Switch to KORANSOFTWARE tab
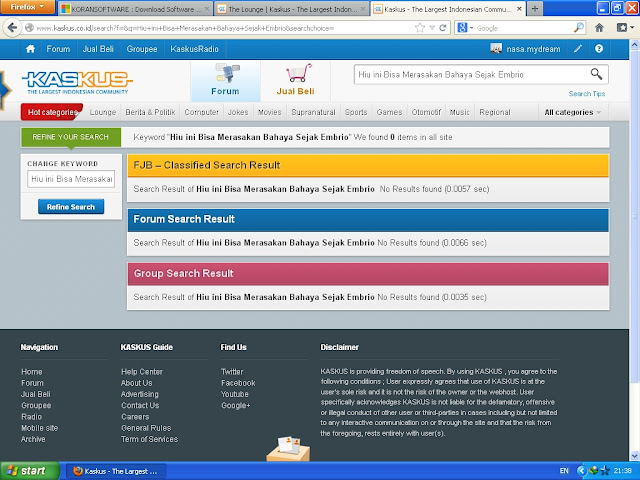The image size is (640, 480). click(x=136, y=9)
